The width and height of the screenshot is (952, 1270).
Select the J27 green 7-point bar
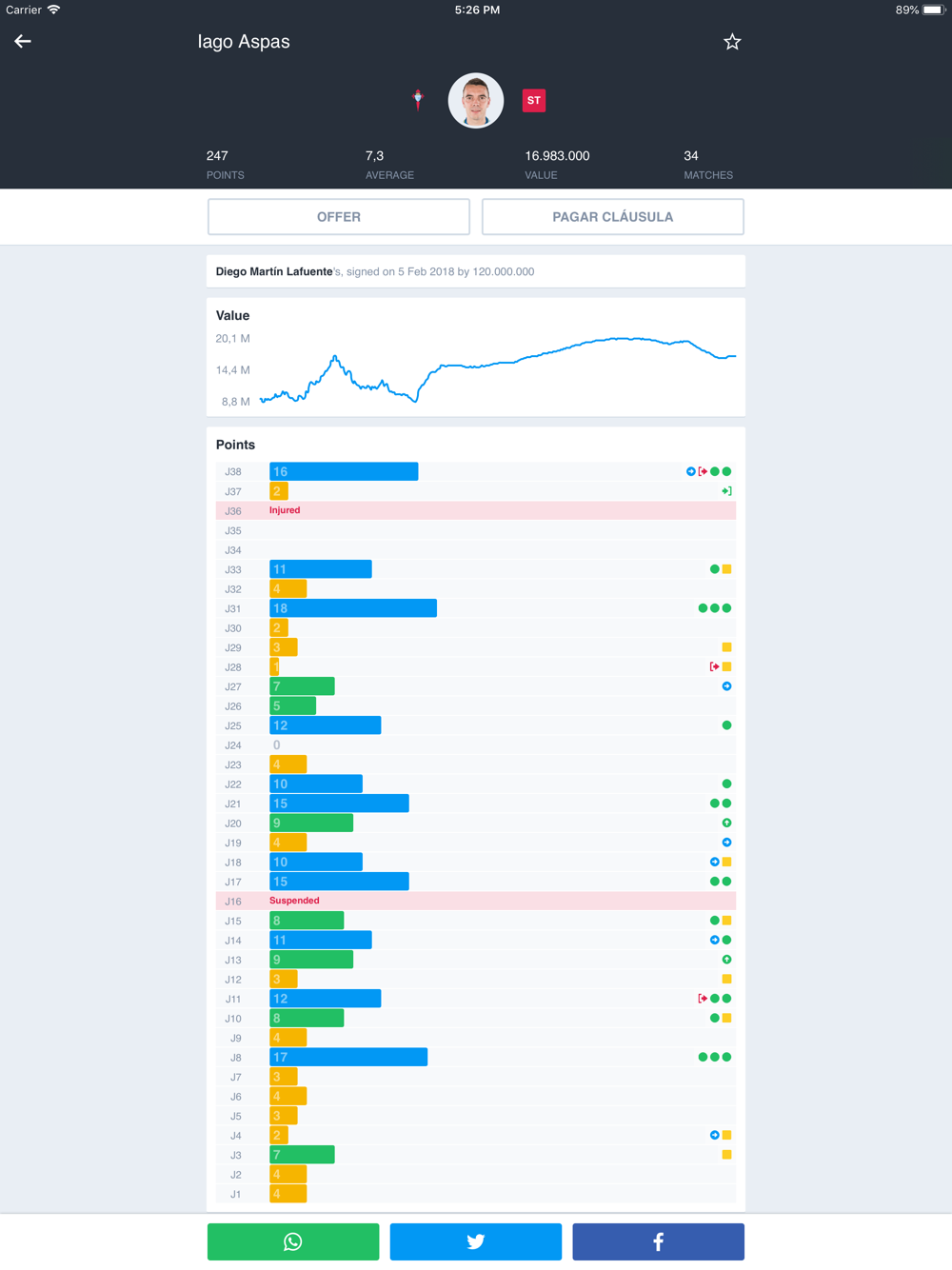[302, 686]
